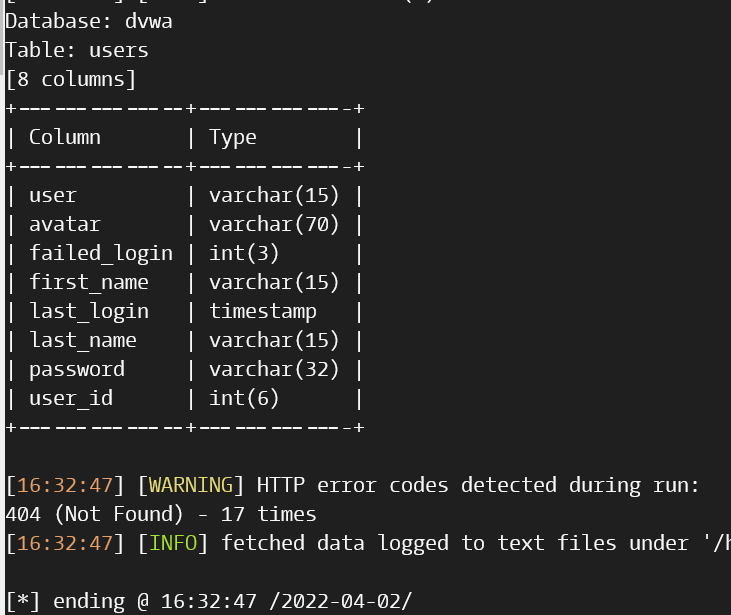This screenshot has height=615, width=731.
Task: Click the 'user' column name row
Action: point(53,195)
